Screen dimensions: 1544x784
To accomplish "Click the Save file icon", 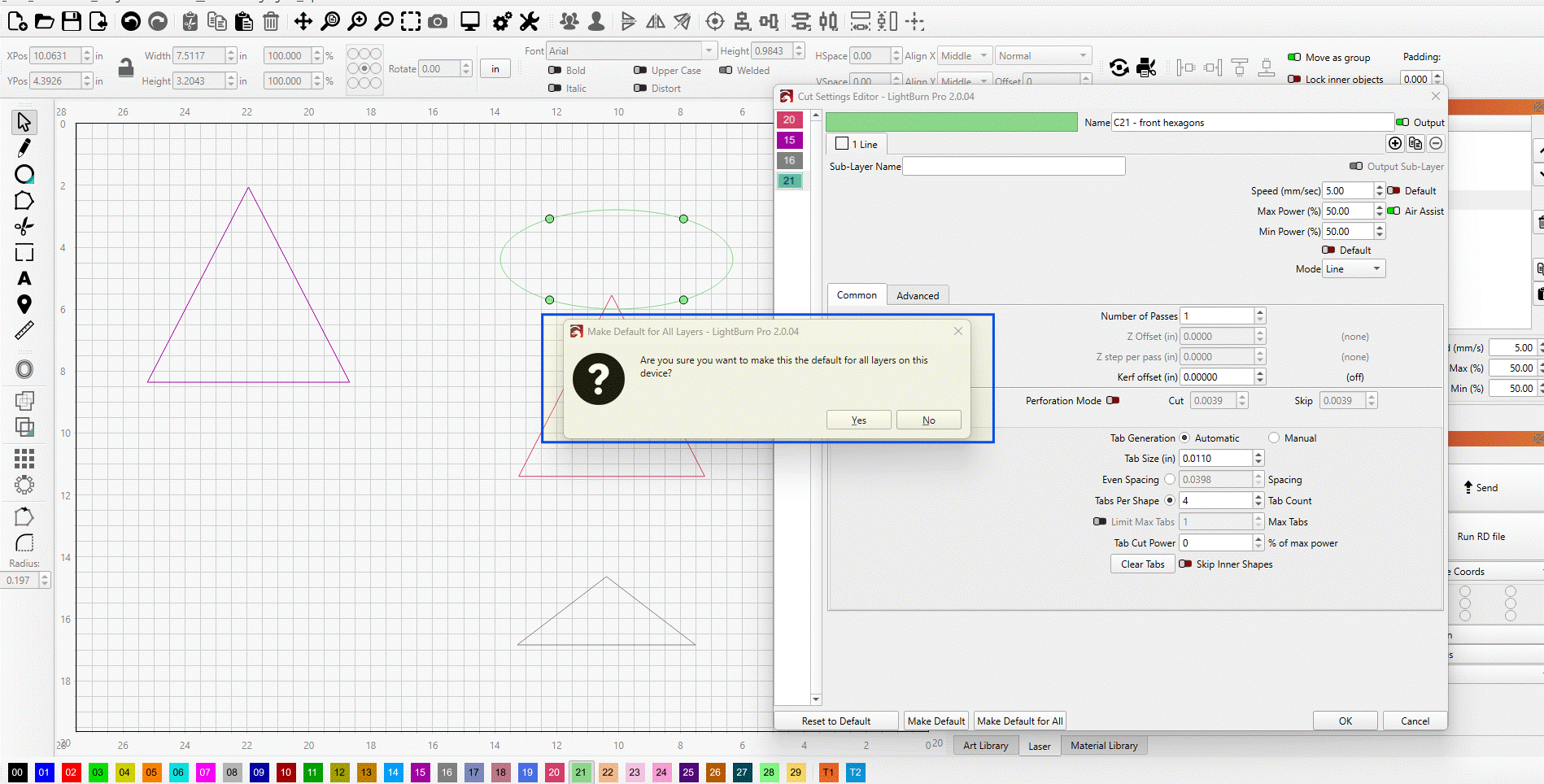I will coord(72,22).
